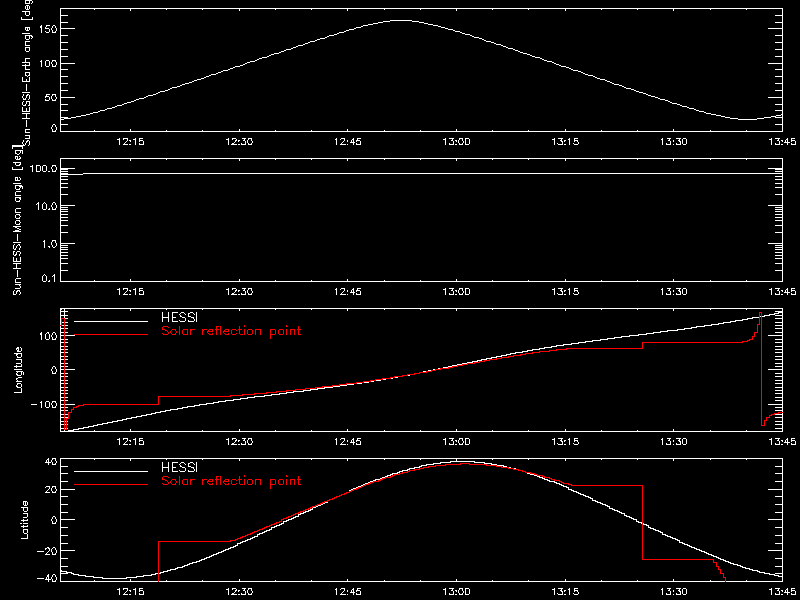800x600 pixels.
Task: Click 12:15 tick under Moon angle plot
Action: pos(131,292)
